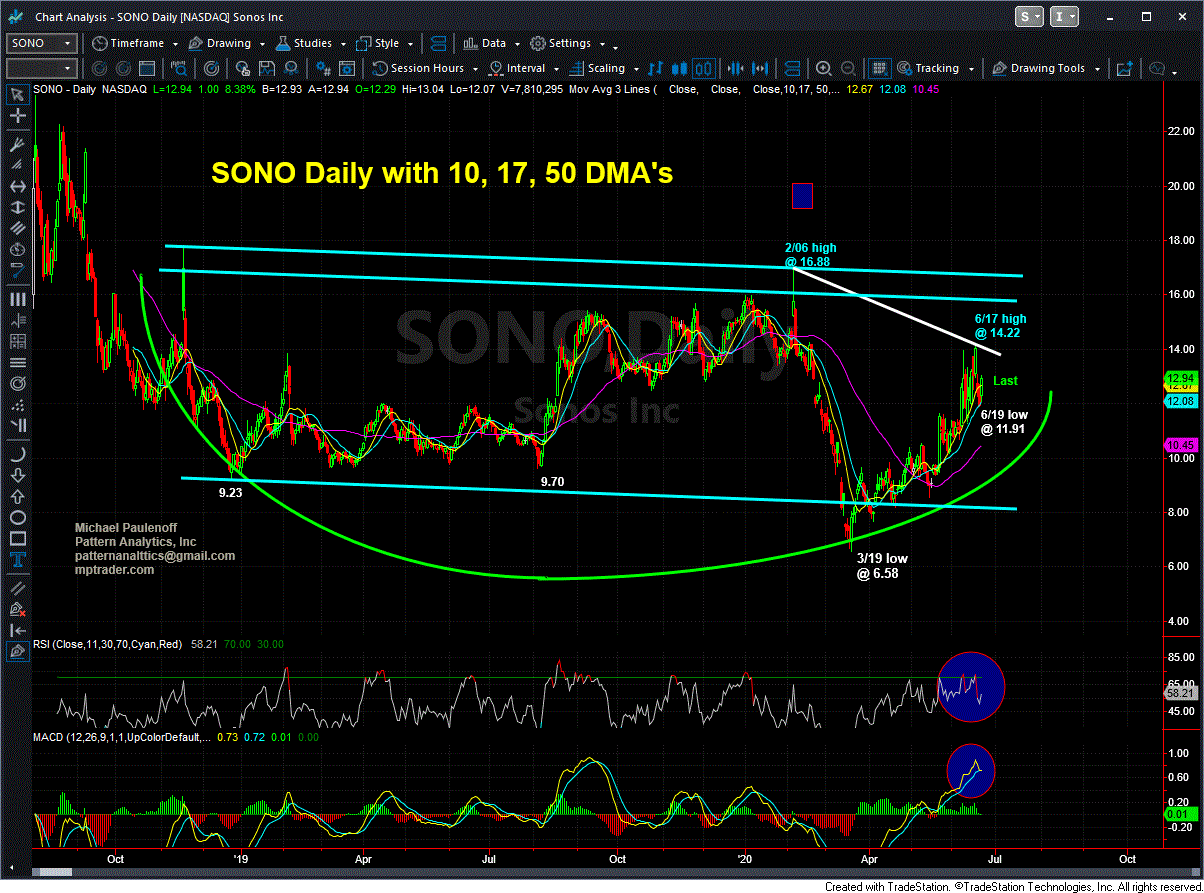Select the down arrow drawing tool
The width and height of the screenshot is (1204, 893).
[18, 476]
